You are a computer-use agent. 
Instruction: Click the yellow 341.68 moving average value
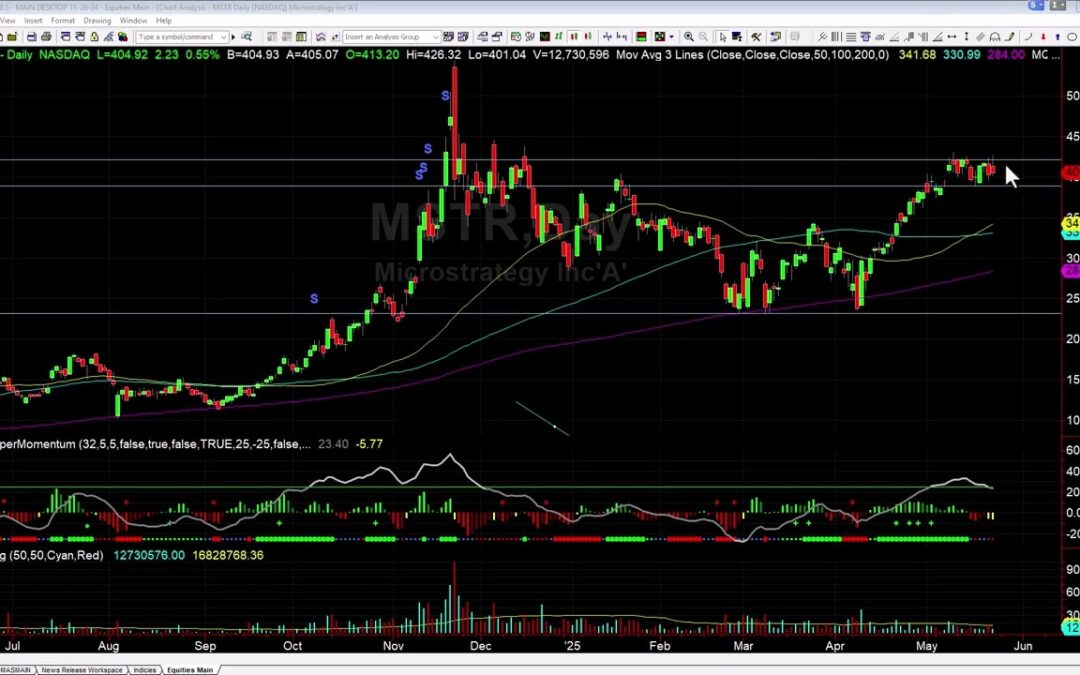917,54
